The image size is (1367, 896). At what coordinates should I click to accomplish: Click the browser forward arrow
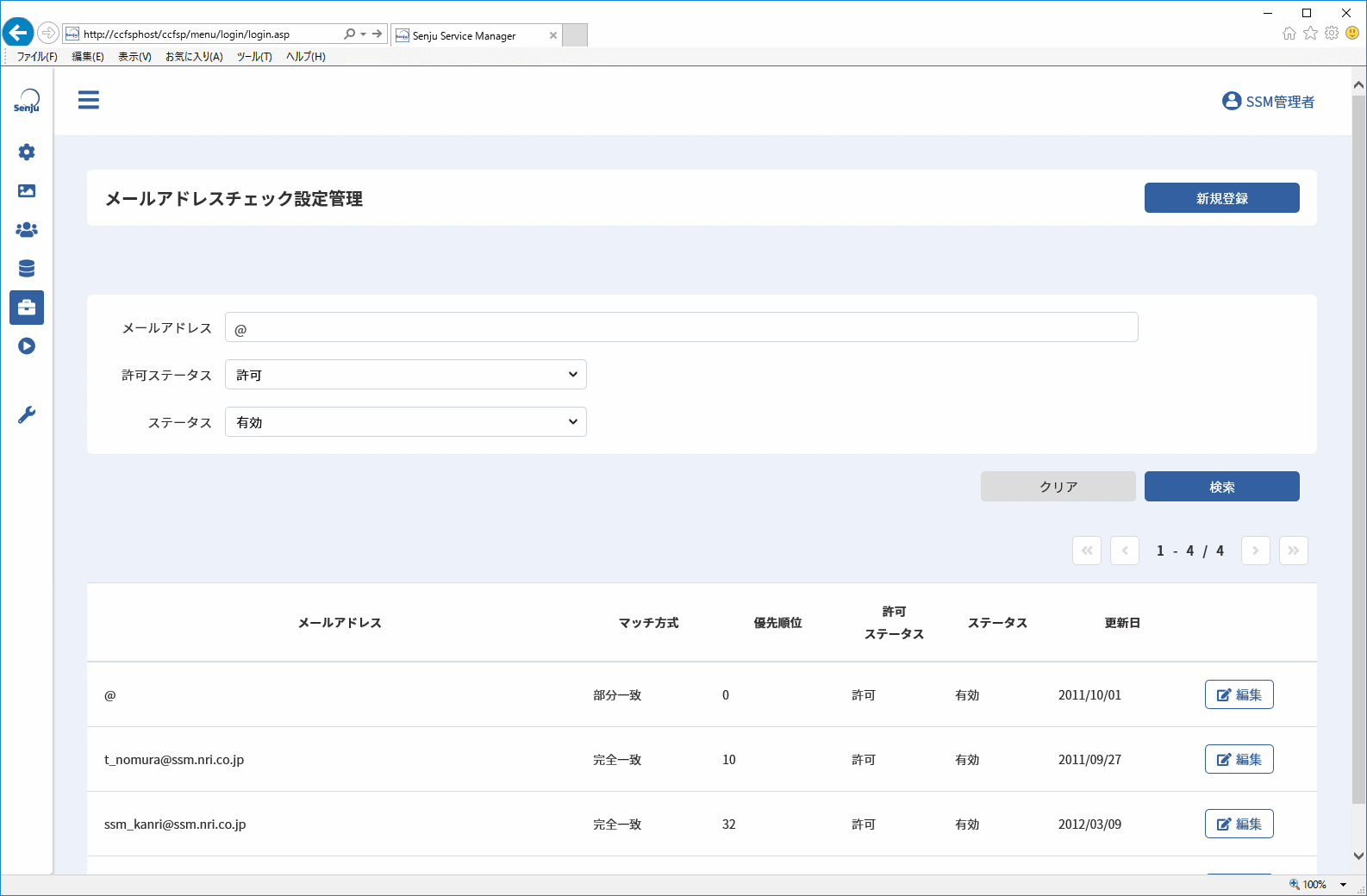[x=48, y=34]
